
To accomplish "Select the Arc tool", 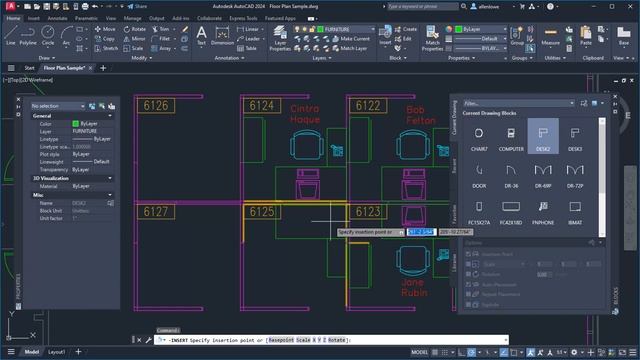I will [66, 35].
